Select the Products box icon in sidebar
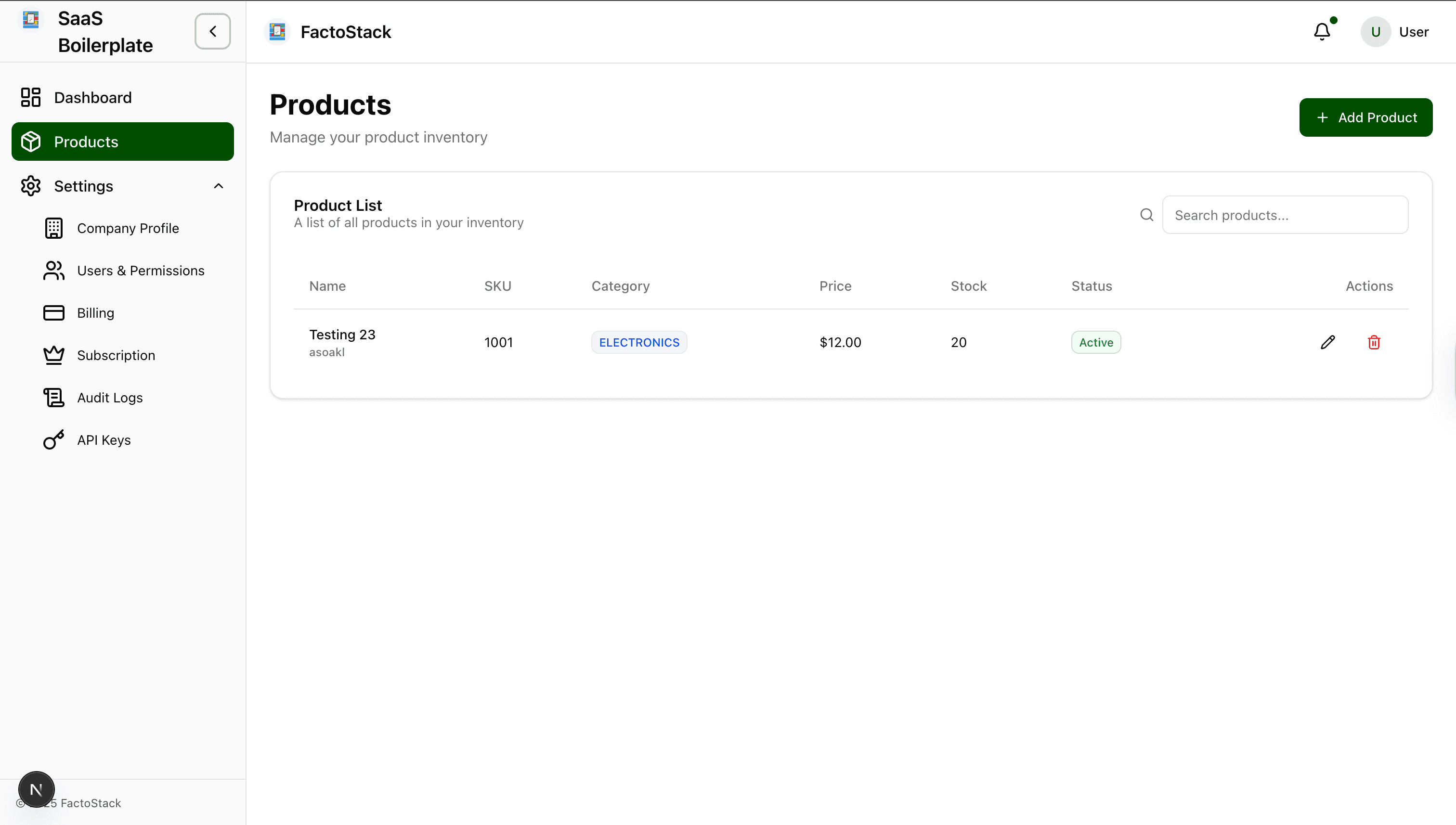This screenshot has height=825, width=1456. (x=32, y=141)
